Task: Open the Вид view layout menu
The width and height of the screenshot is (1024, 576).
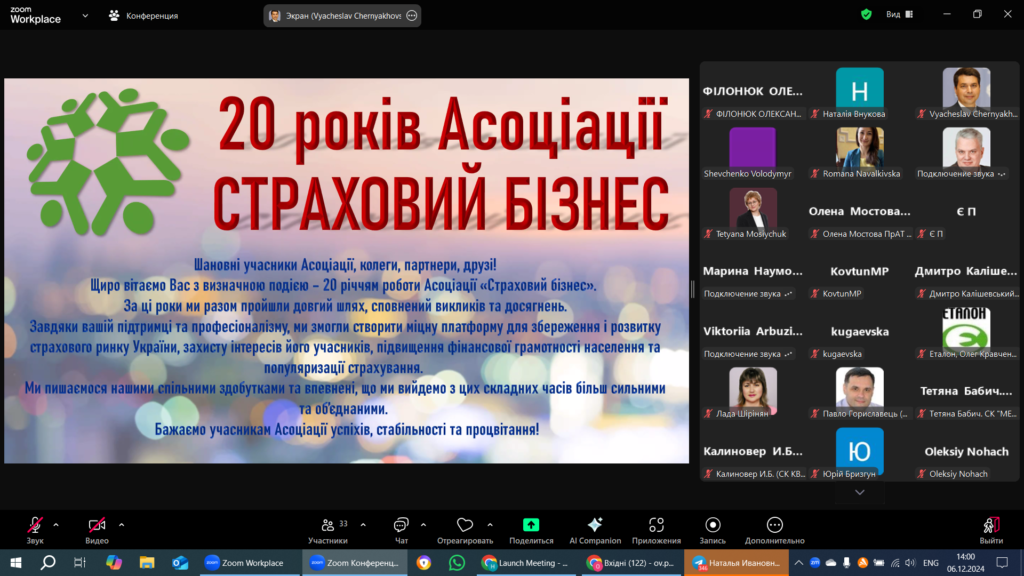Action: (x=899, y=14)
